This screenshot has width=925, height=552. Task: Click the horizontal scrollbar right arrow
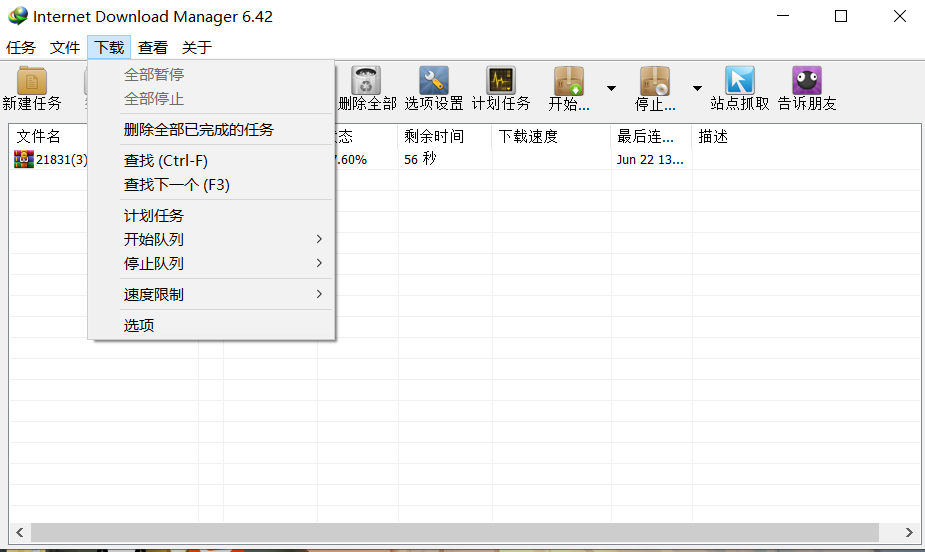pyautogui.click(x=908, y=532)
